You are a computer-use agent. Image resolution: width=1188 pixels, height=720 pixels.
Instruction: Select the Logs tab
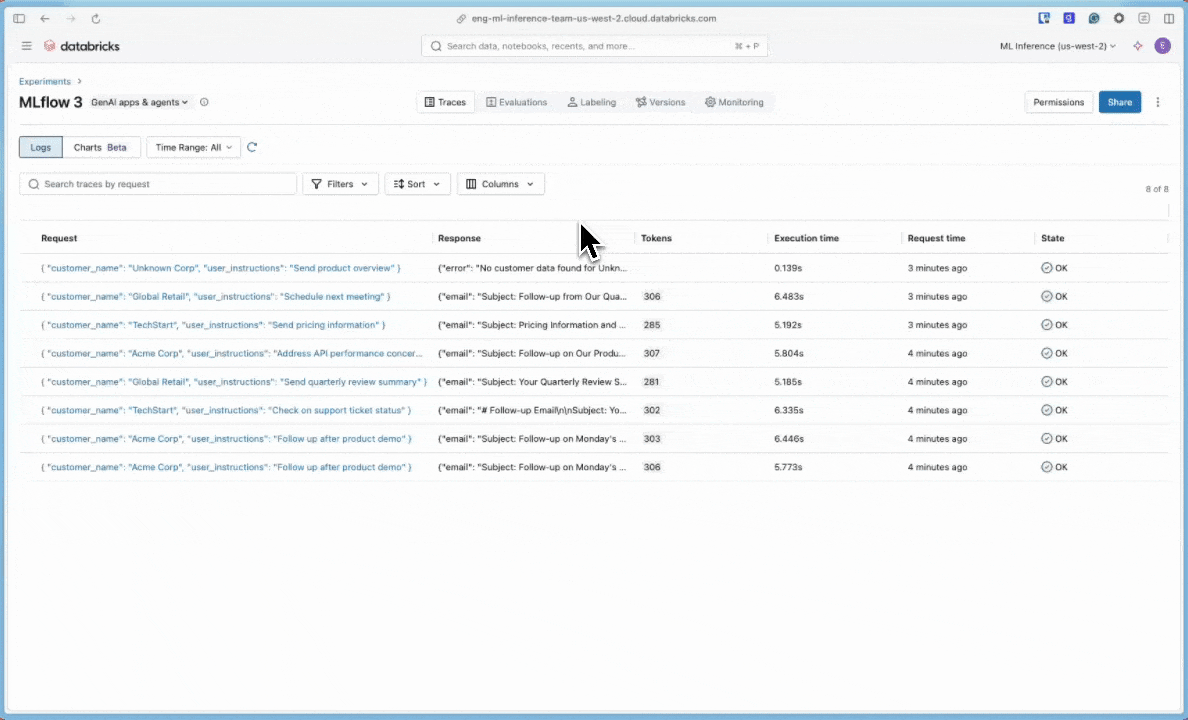(x=40, y=147)
